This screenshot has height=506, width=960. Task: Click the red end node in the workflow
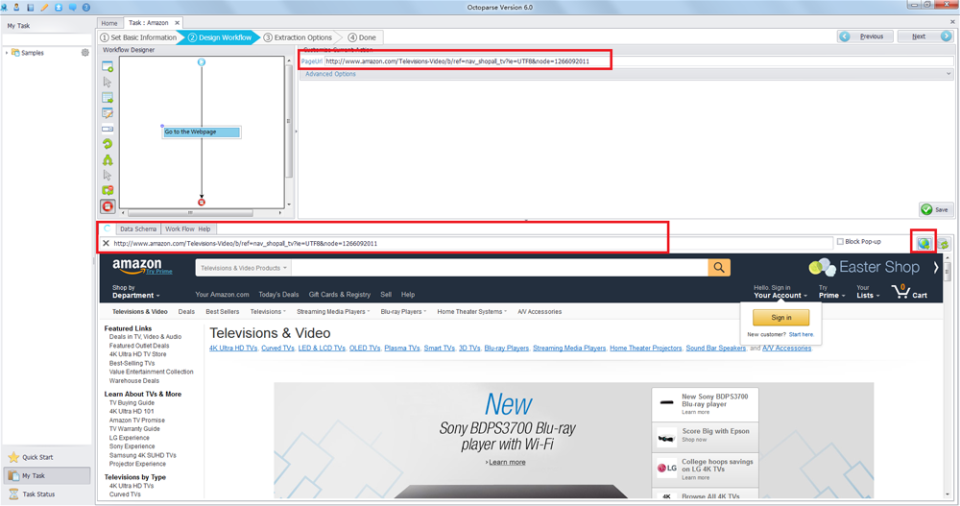tap(201, 202)
